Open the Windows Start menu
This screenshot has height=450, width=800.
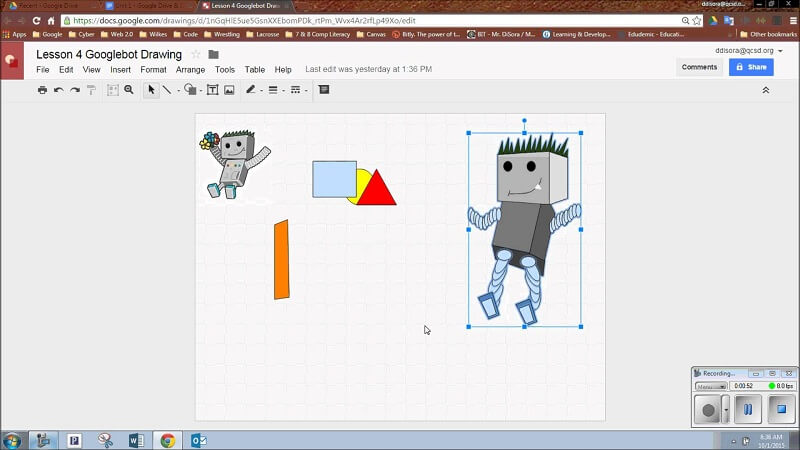12,440
